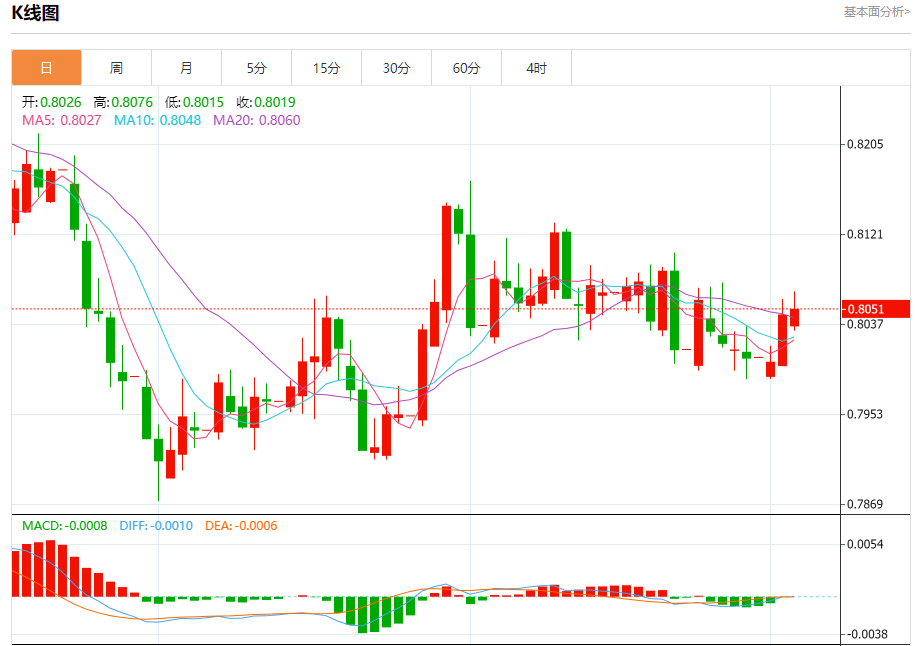Click the MA10: 0.8048 label
Image resolution: width=919 pixels, height=646 pixels.
[157, 120]
